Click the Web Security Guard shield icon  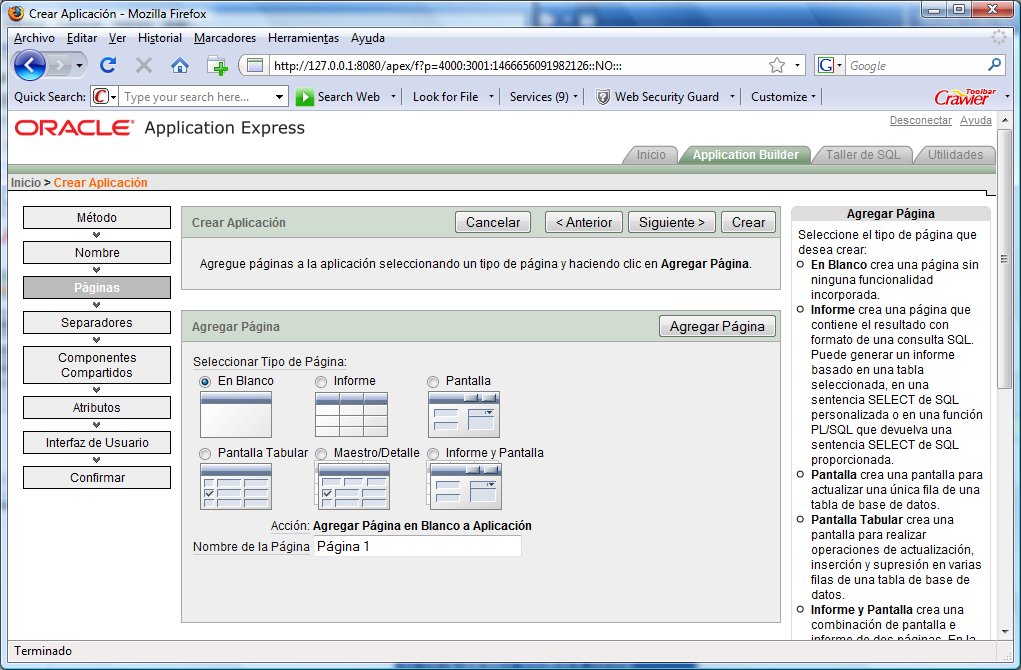pyautogui.click(x=603, y=97)
